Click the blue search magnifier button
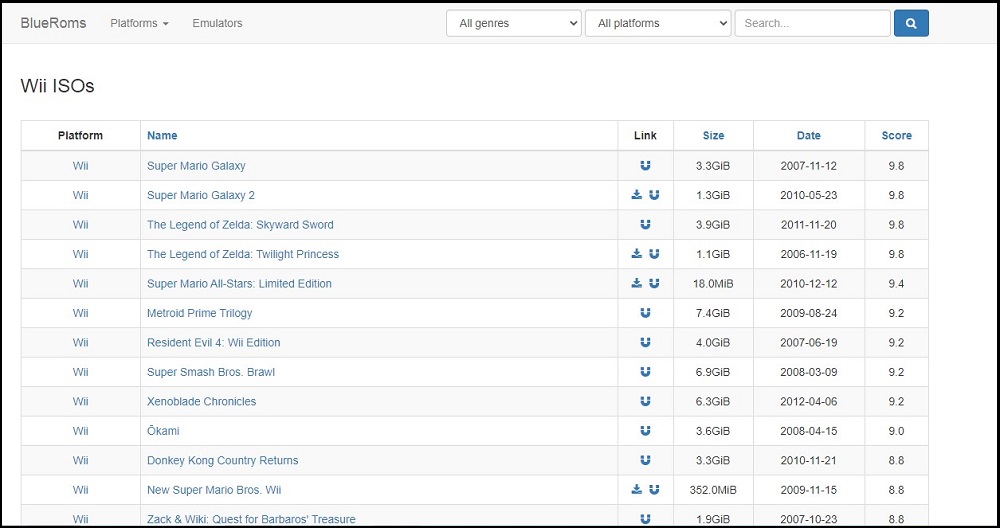This screenshot has height=528, width=1000. point(911,23)
